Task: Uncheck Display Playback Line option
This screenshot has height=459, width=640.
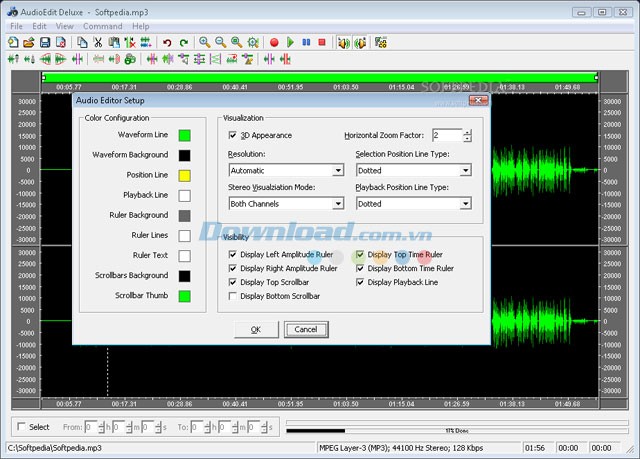Action: coord(360,282)
